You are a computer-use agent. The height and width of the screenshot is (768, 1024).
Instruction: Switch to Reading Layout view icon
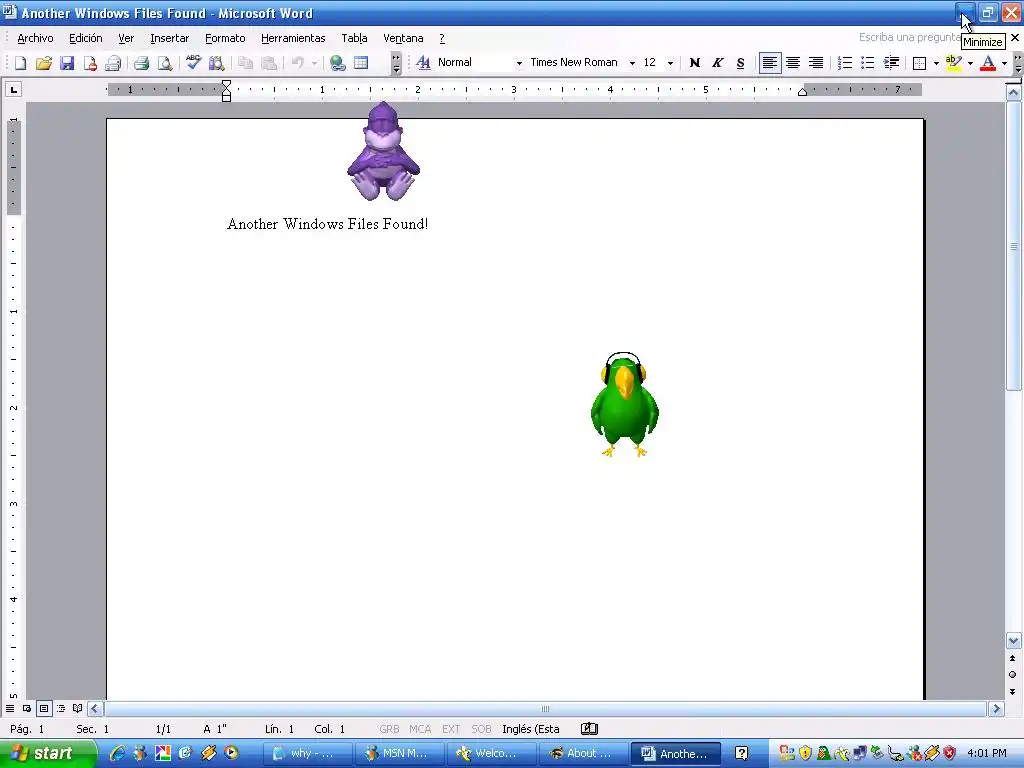[78, 708]
